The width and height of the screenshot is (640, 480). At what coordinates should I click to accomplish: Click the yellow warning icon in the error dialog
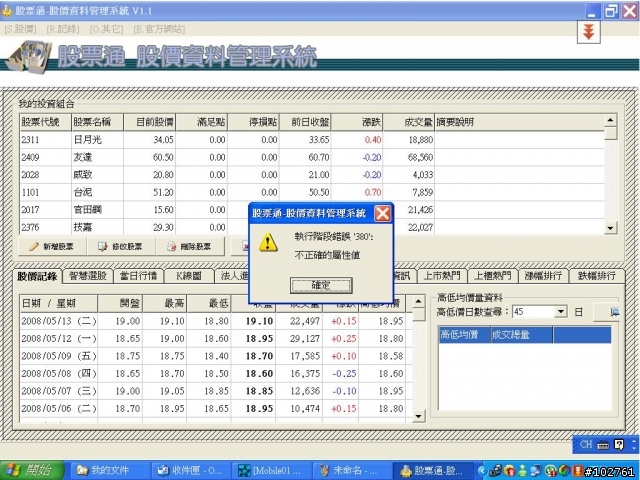268,242
